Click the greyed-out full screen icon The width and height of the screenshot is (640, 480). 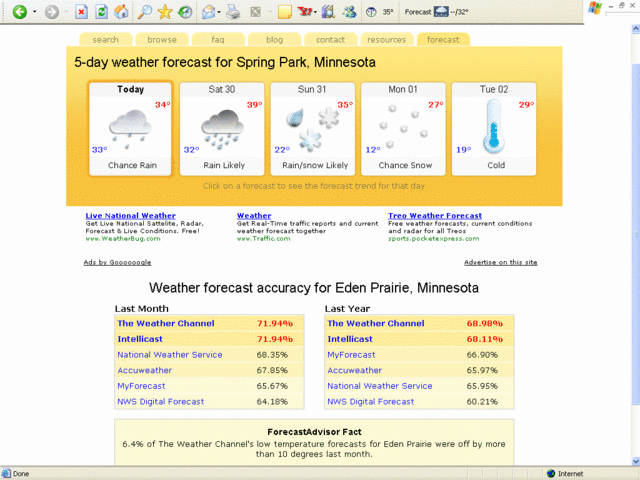tap(256, 12)
